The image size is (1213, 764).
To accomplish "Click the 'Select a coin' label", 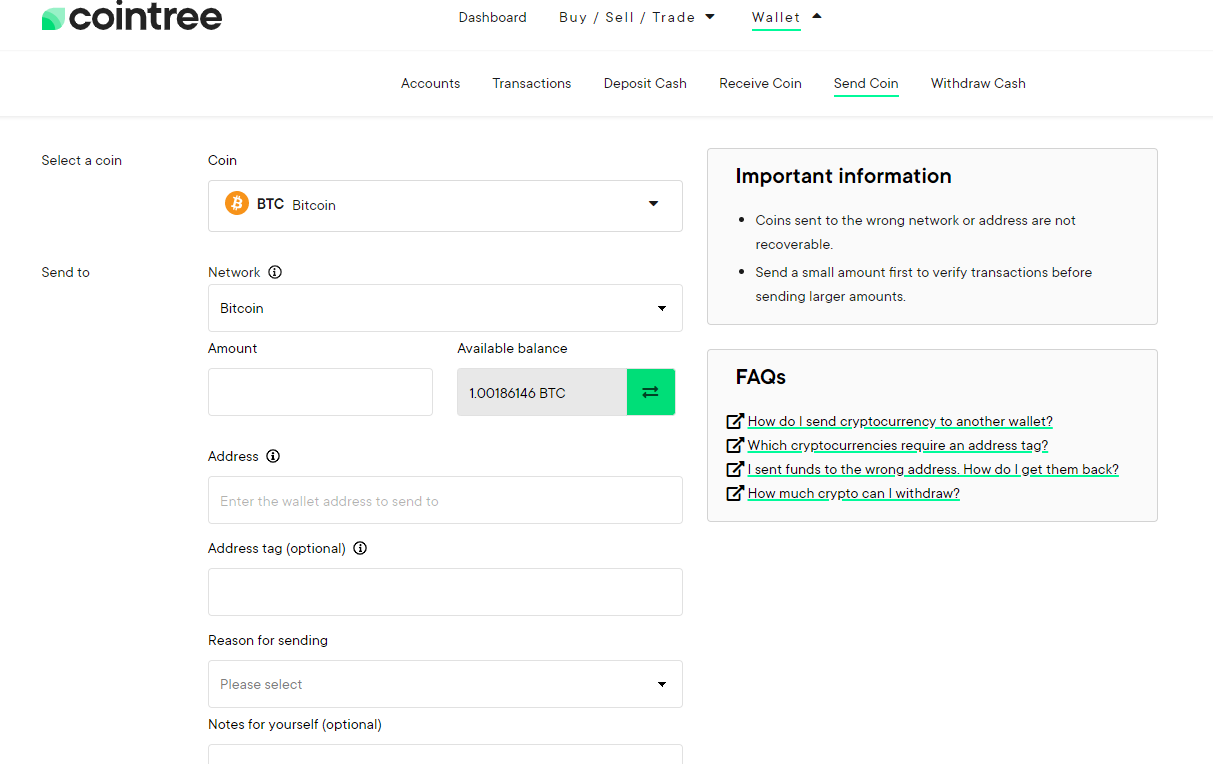I will pos(81,160).
